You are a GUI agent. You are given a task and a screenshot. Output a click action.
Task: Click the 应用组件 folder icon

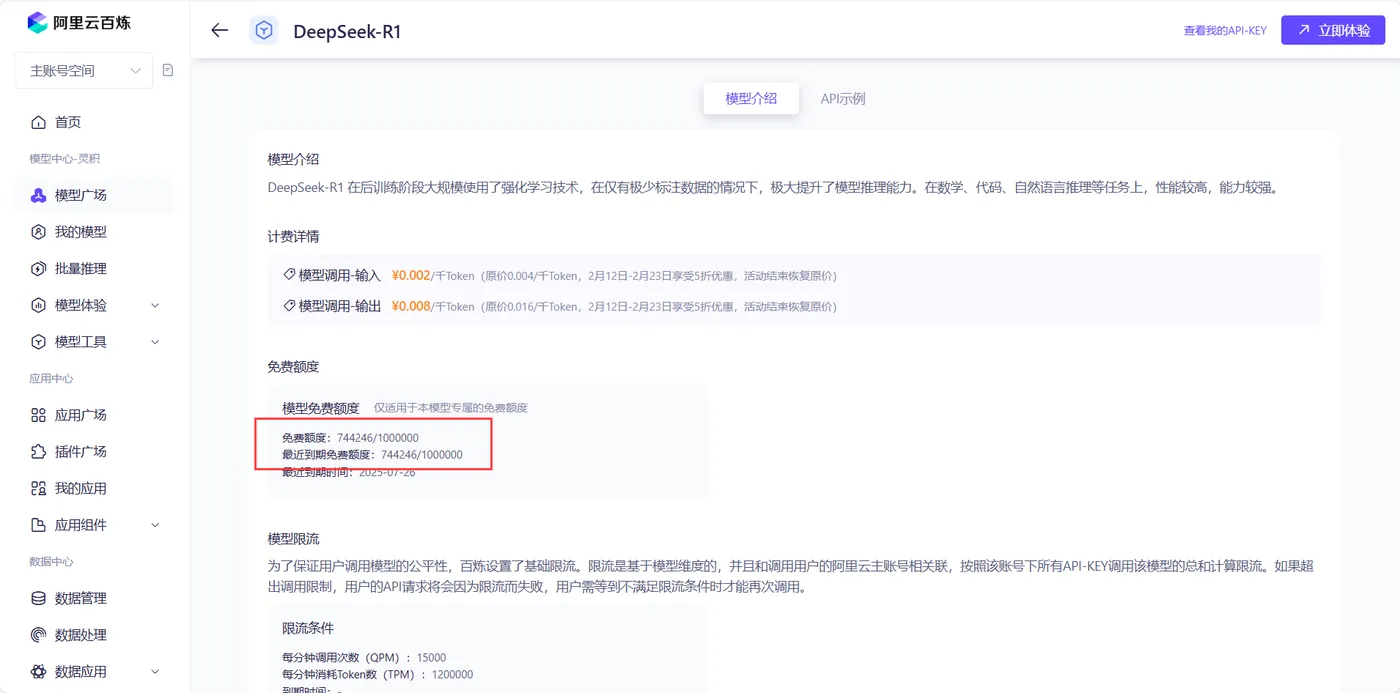[x=39, y=525]
